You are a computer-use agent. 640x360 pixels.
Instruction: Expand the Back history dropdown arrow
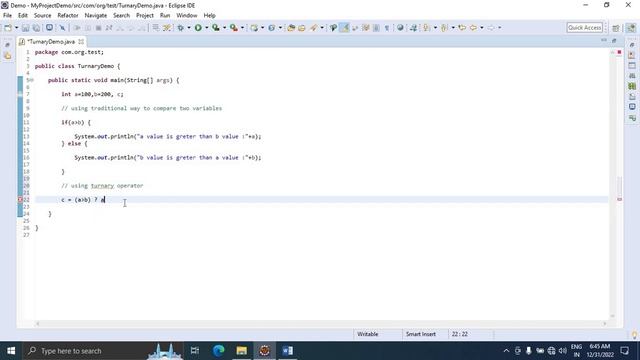482,28
